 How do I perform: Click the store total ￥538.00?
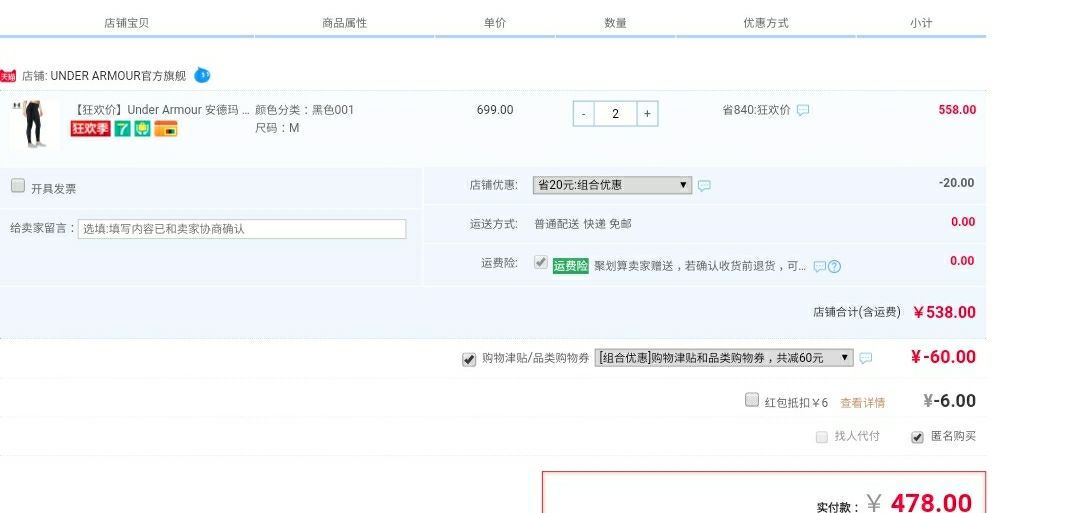point(944,313)
